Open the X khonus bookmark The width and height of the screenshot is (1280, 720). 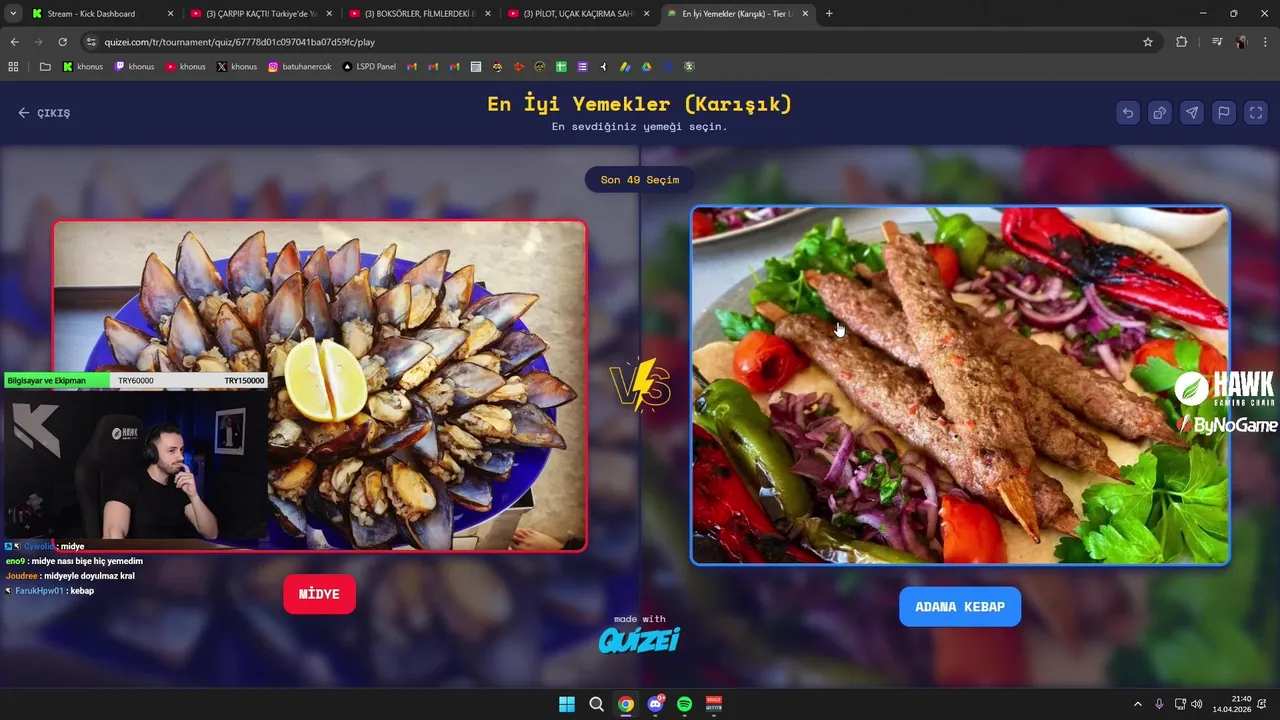tap(237, 67)
